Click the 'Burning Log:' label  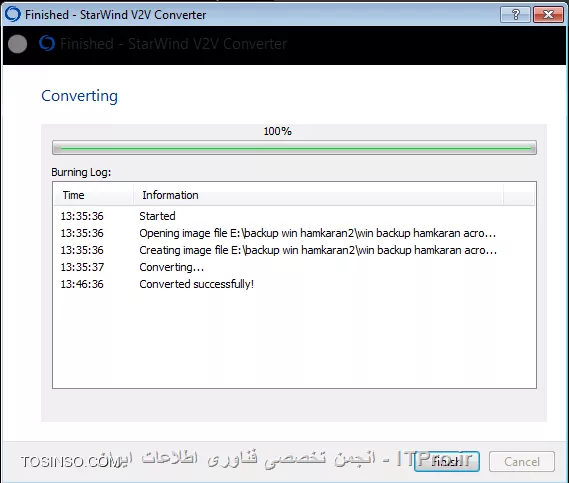81,172
